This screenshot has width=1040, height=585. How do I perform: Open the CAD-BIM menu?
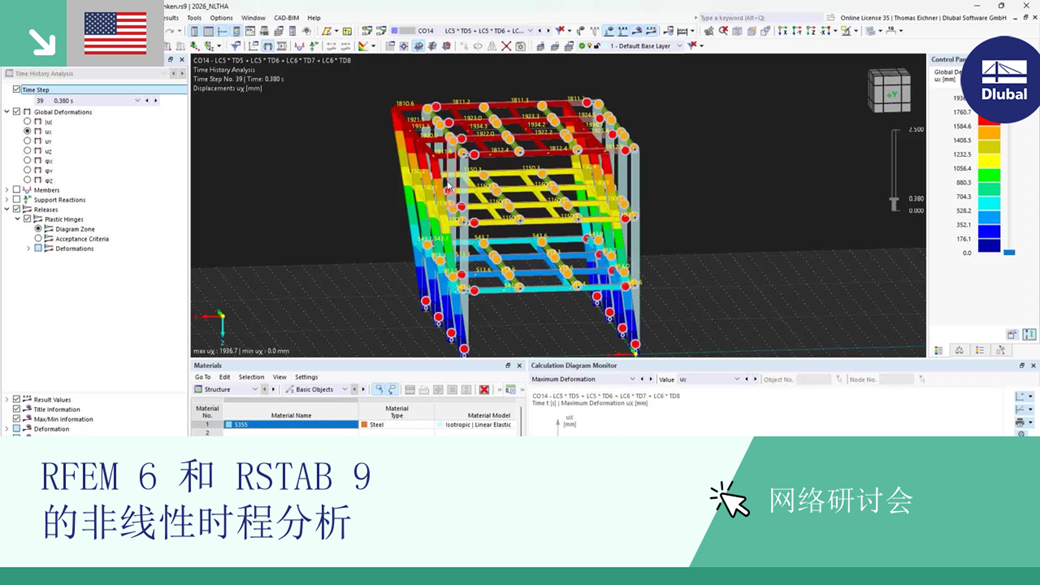[x=287, y=18]
